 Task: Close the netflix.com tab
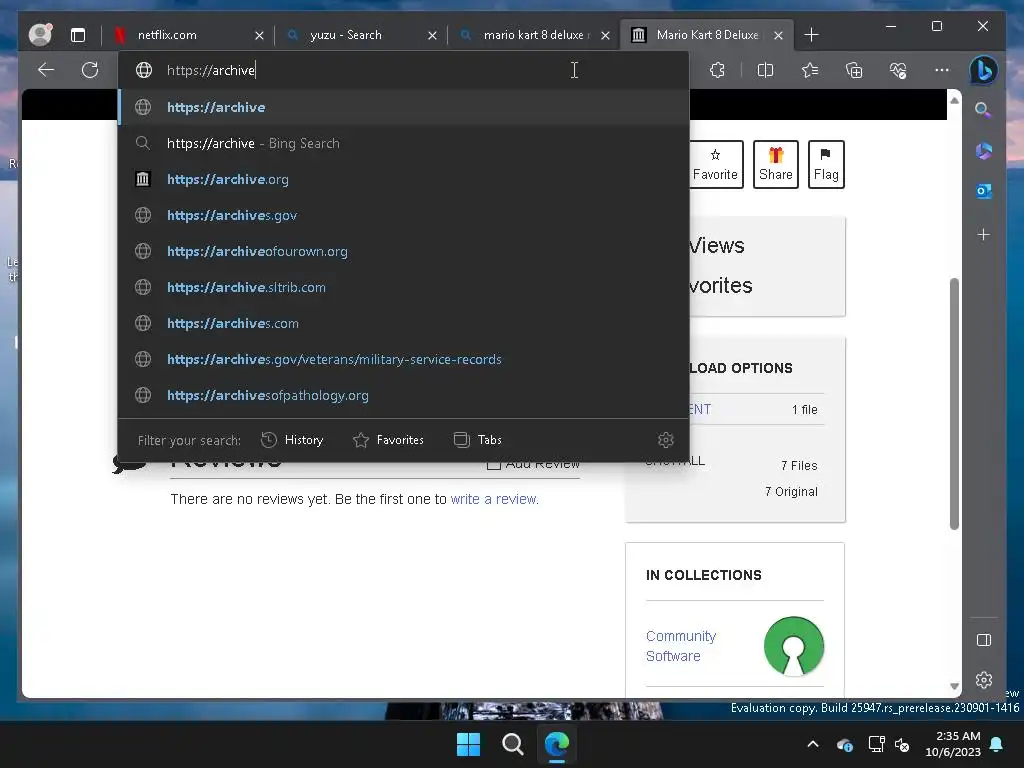click(x=259, y=35)
